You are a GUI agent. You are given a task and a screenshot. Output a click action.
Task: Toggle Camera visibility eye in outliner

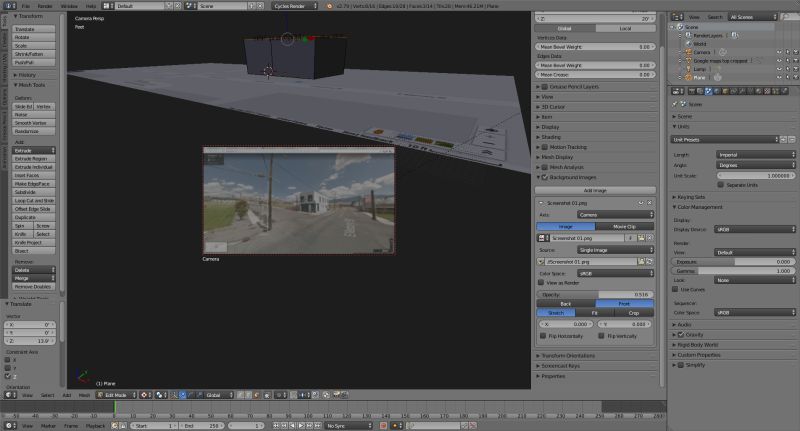(779, 52)
